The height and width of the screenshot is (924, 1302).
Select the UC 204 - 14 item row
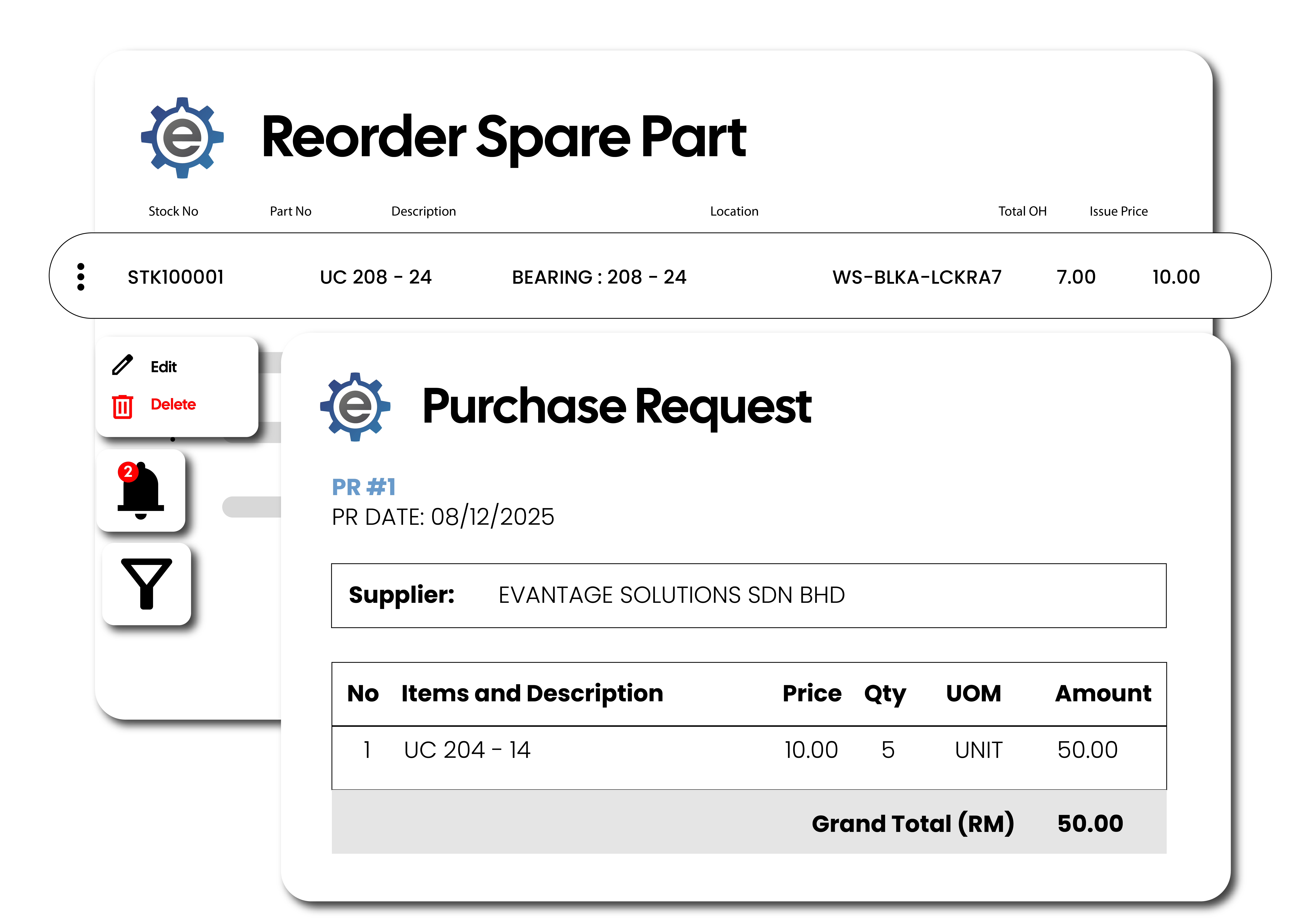pyautogui.click(x=467, y=750)
